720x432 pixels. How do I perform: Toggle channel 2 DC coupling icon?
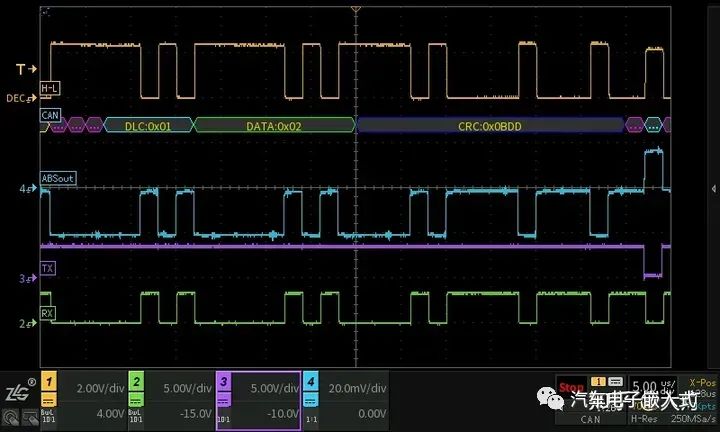click(136, 399)
